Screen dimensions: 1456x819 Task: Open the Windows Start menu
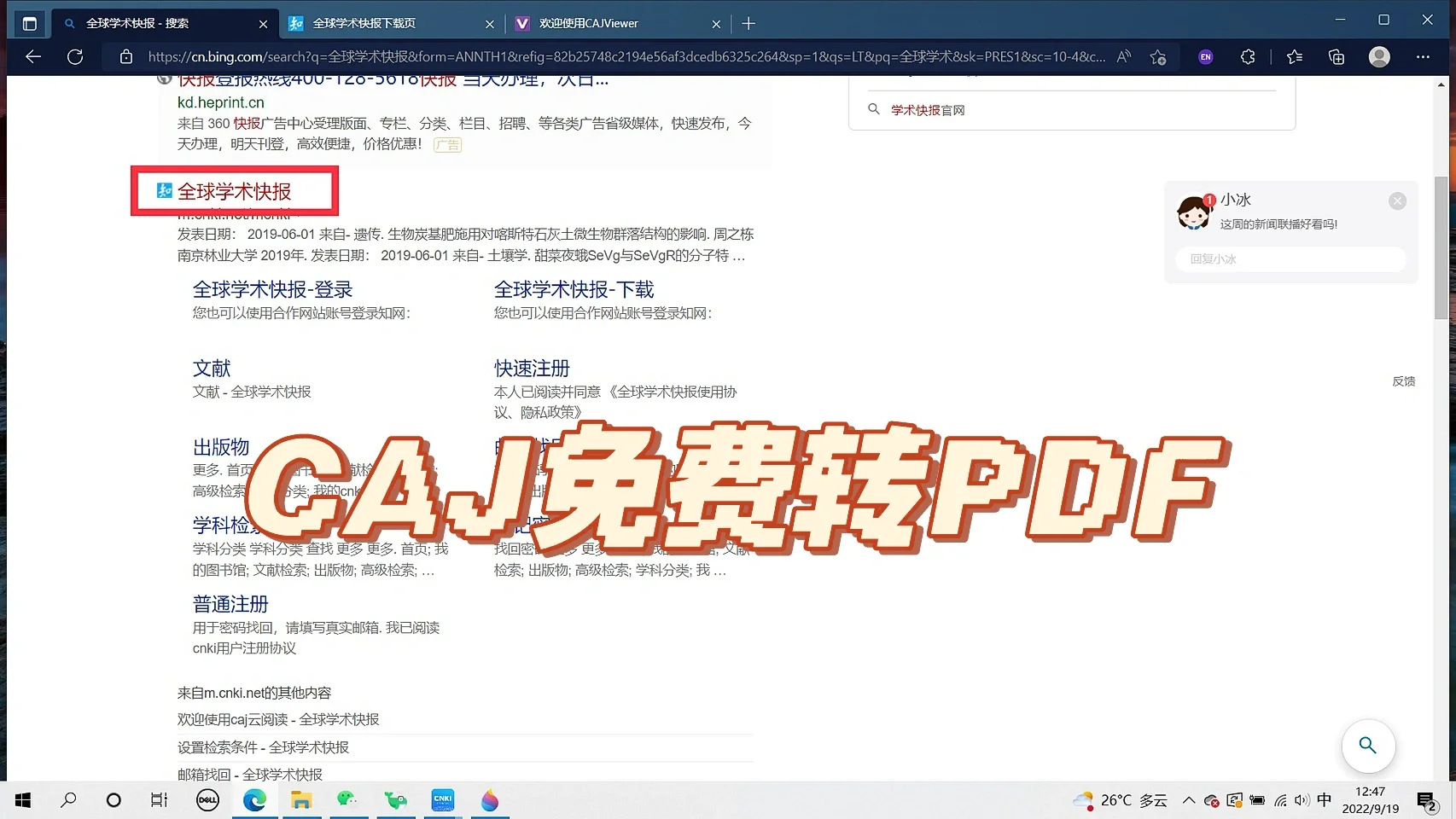[23, 800]
